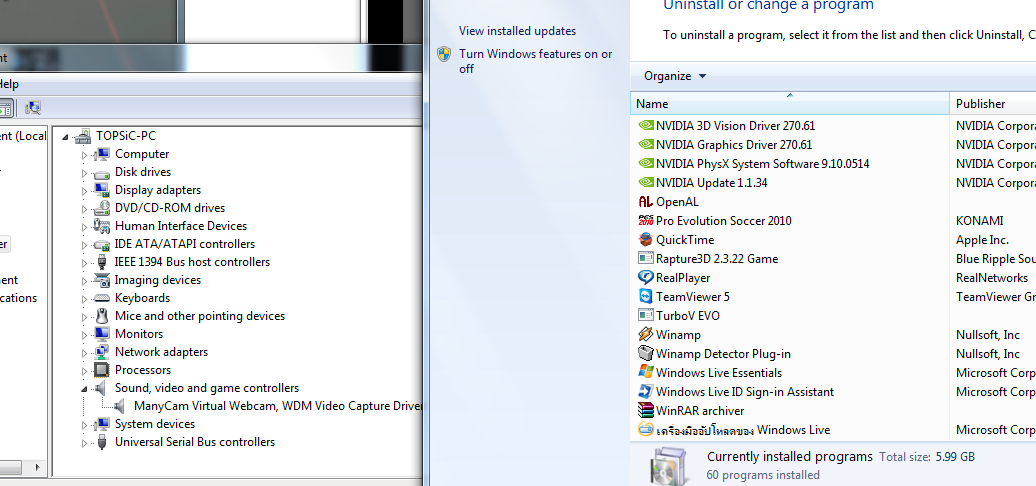Click the Scan for hardware changes toolbar icon
The height and width of the screenshot is (486, 1036).
point(33,108)
